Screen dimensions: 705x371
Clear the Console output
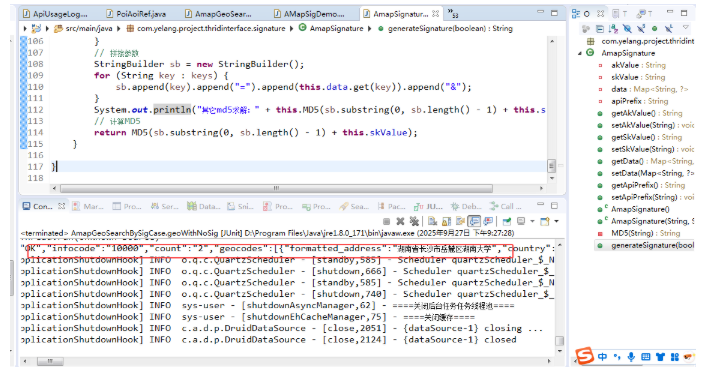click(433, 221)
